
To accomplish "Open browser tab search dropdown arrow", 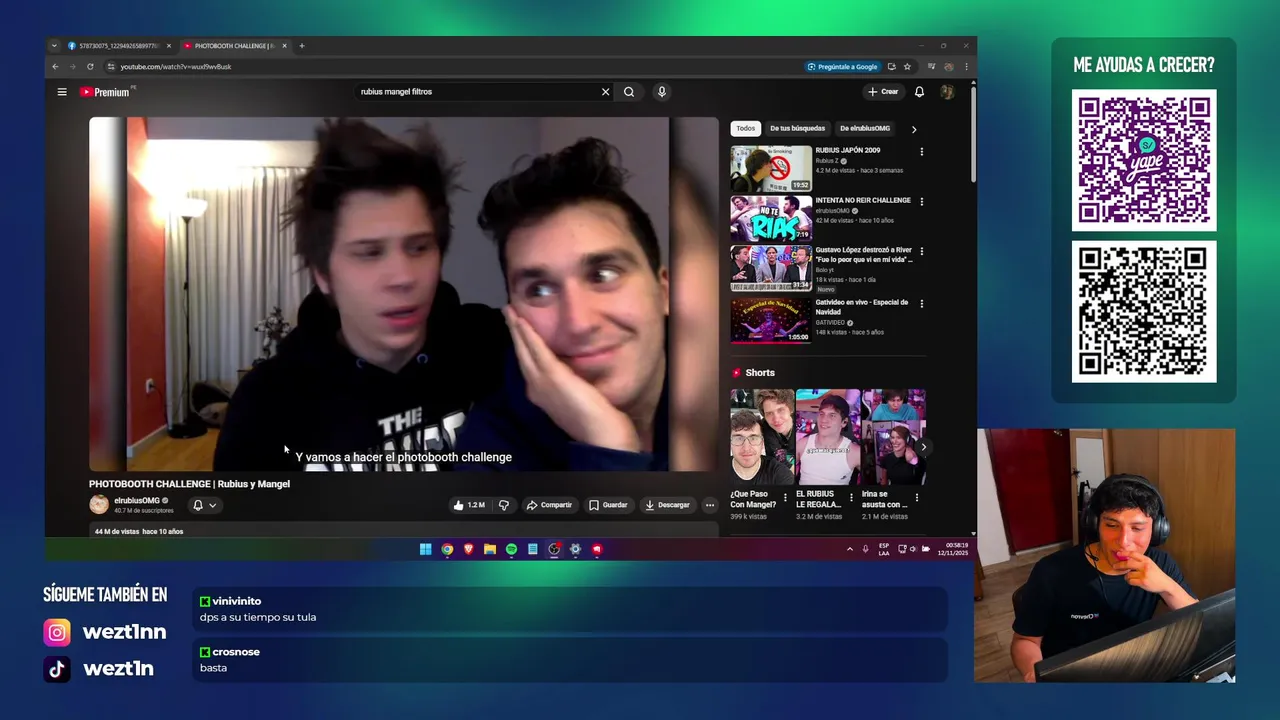I will coord(54,46).
